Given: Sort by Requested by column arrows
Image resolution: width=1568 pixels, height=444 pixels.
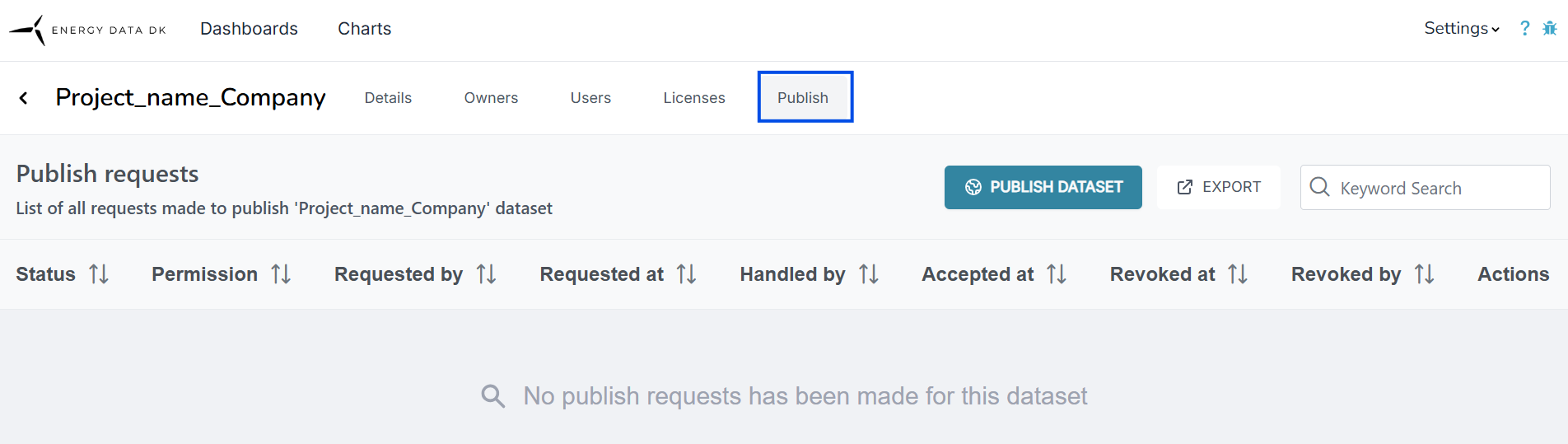Looking at the screenshot, I should pyautogui.click(x=486, y=274).
